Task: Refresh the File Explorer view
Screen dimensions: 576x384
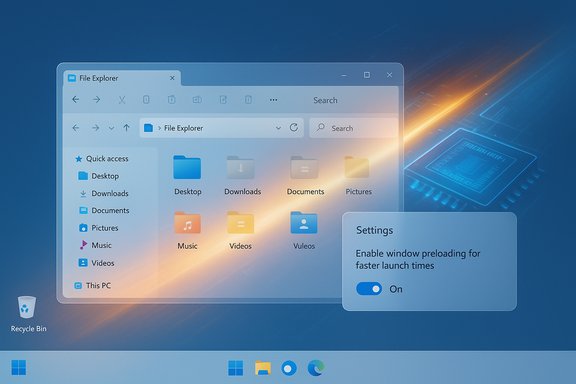Action: point(294,128)
